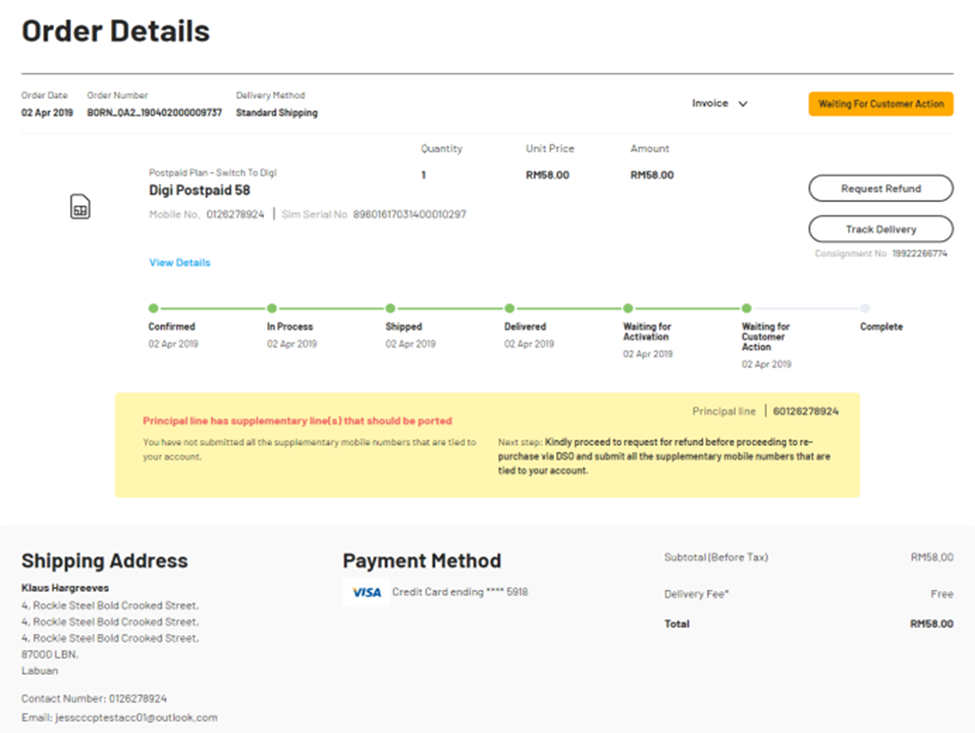
Task: Click the Order Details page heading
Action: click(x=116, y=31)
